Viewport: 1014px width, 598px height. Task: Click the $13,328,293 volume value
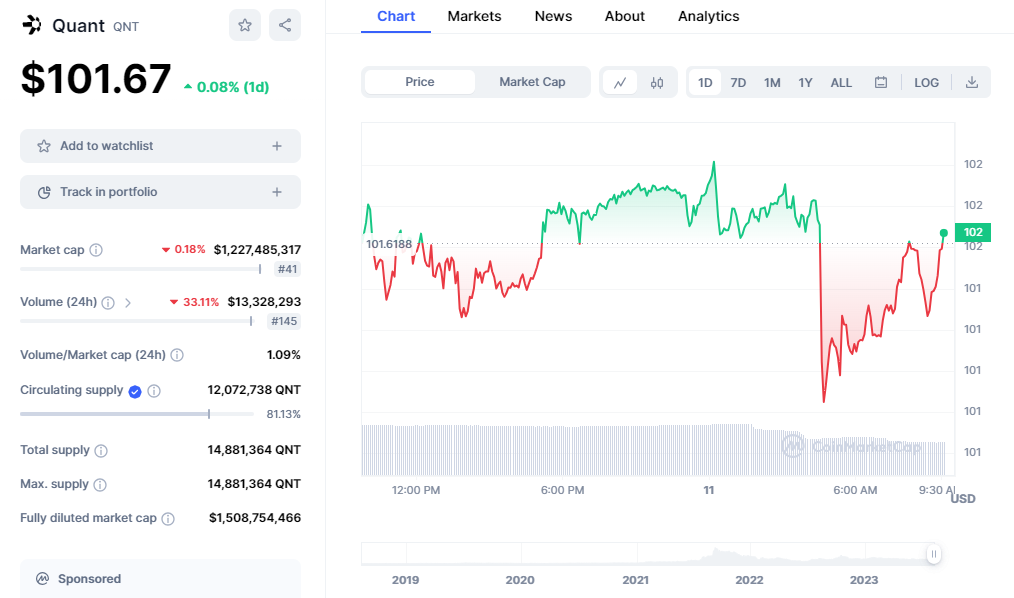[x=264, y=302]
